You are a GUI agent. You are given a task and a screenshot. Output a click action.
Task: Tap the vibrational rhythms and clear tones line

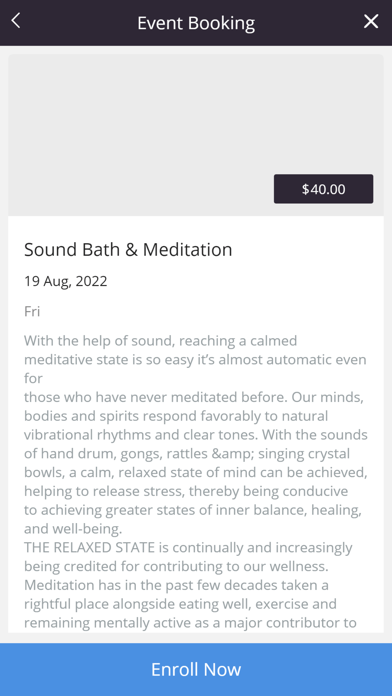[196, 435]
